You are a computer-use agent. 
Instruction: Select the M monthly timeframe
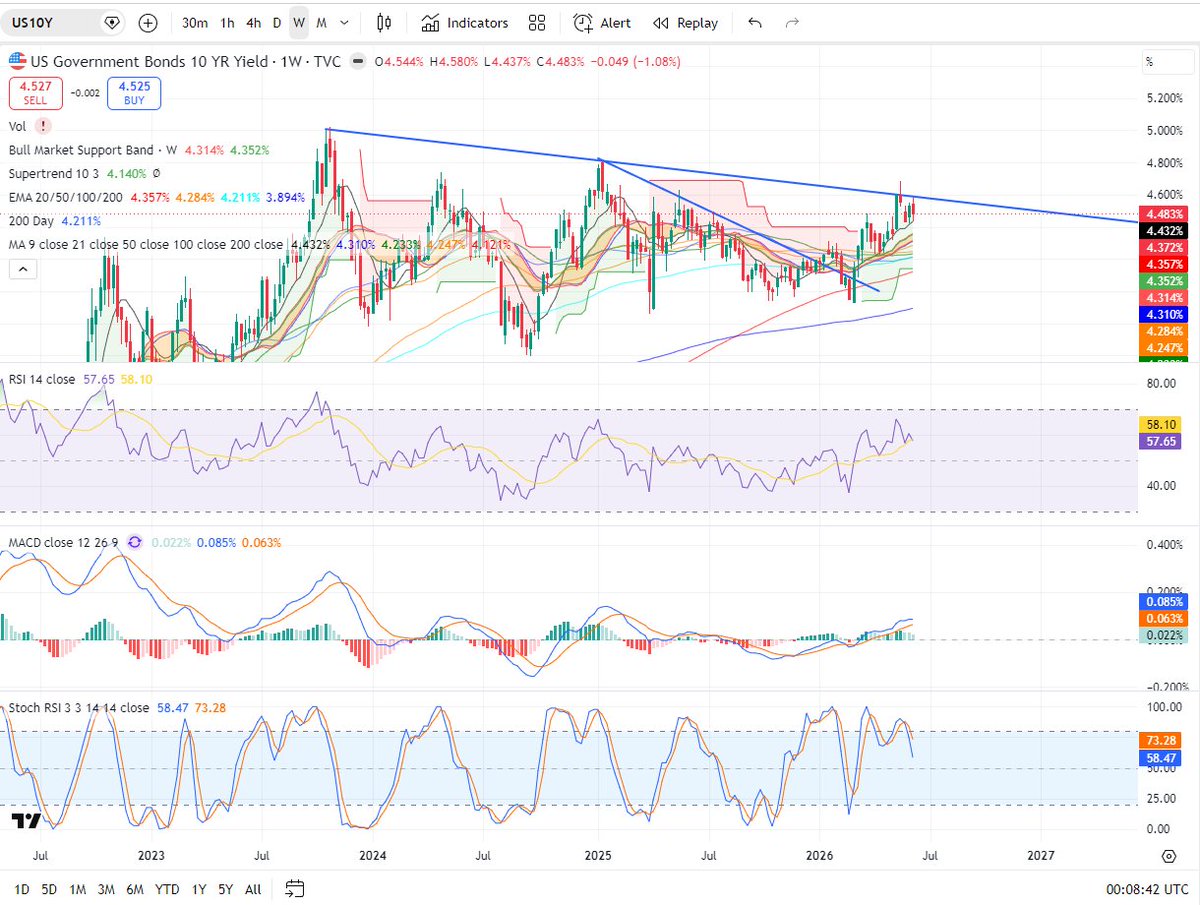click(321, 22)
